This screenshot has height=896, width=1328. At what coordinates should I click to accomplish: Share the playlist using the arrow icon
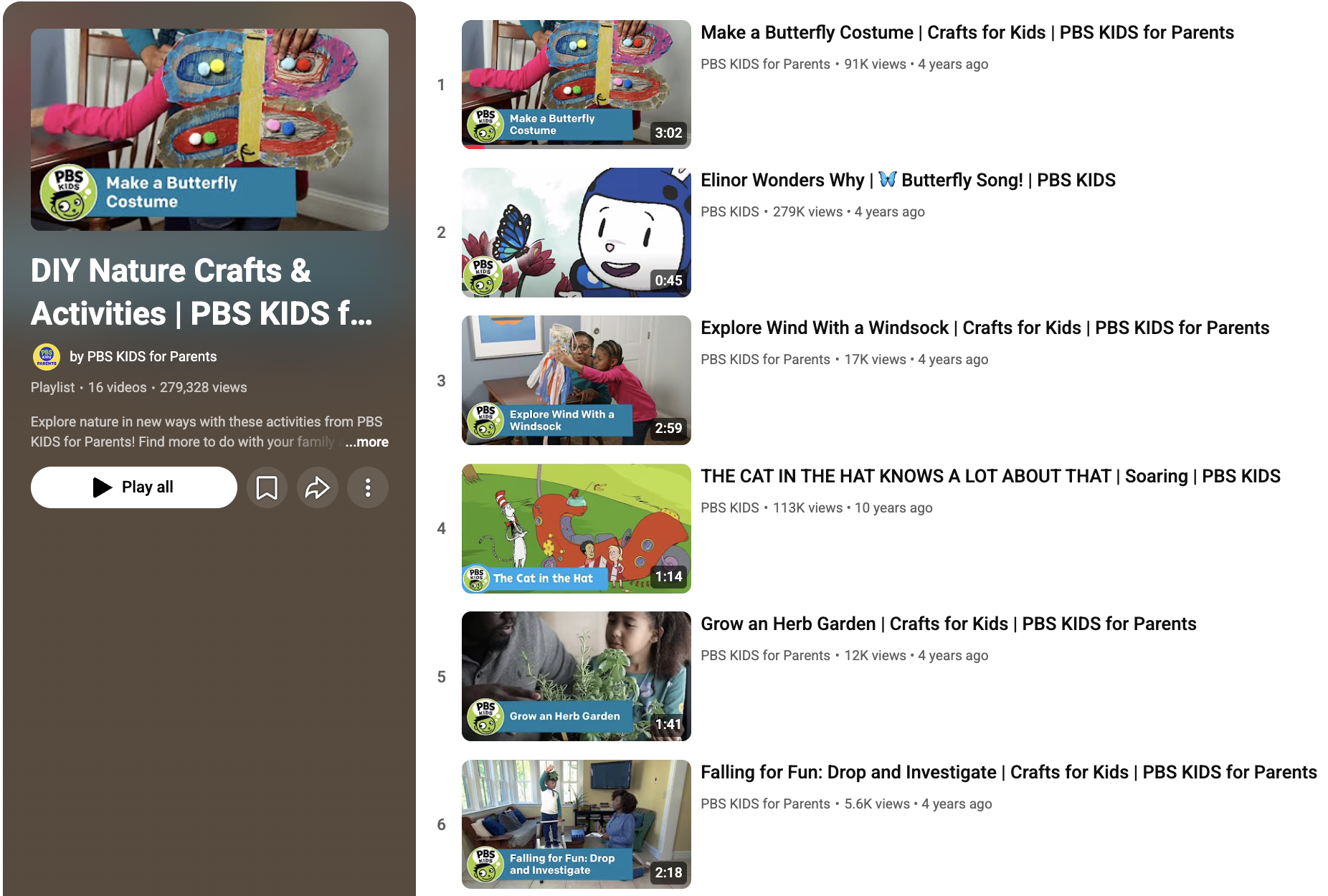(x=317, y=487)
